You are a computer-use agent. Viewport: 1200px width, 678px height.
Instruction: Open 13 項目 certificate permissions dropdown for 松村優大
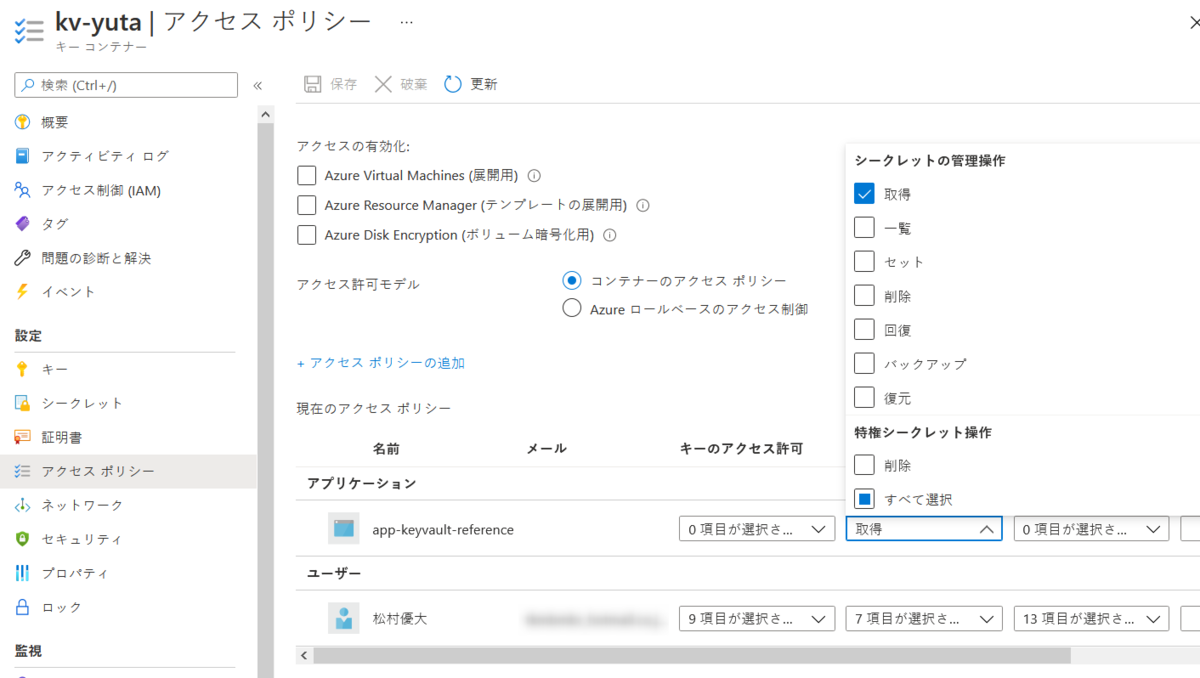pyautogui.click(x=1092, y=619)
